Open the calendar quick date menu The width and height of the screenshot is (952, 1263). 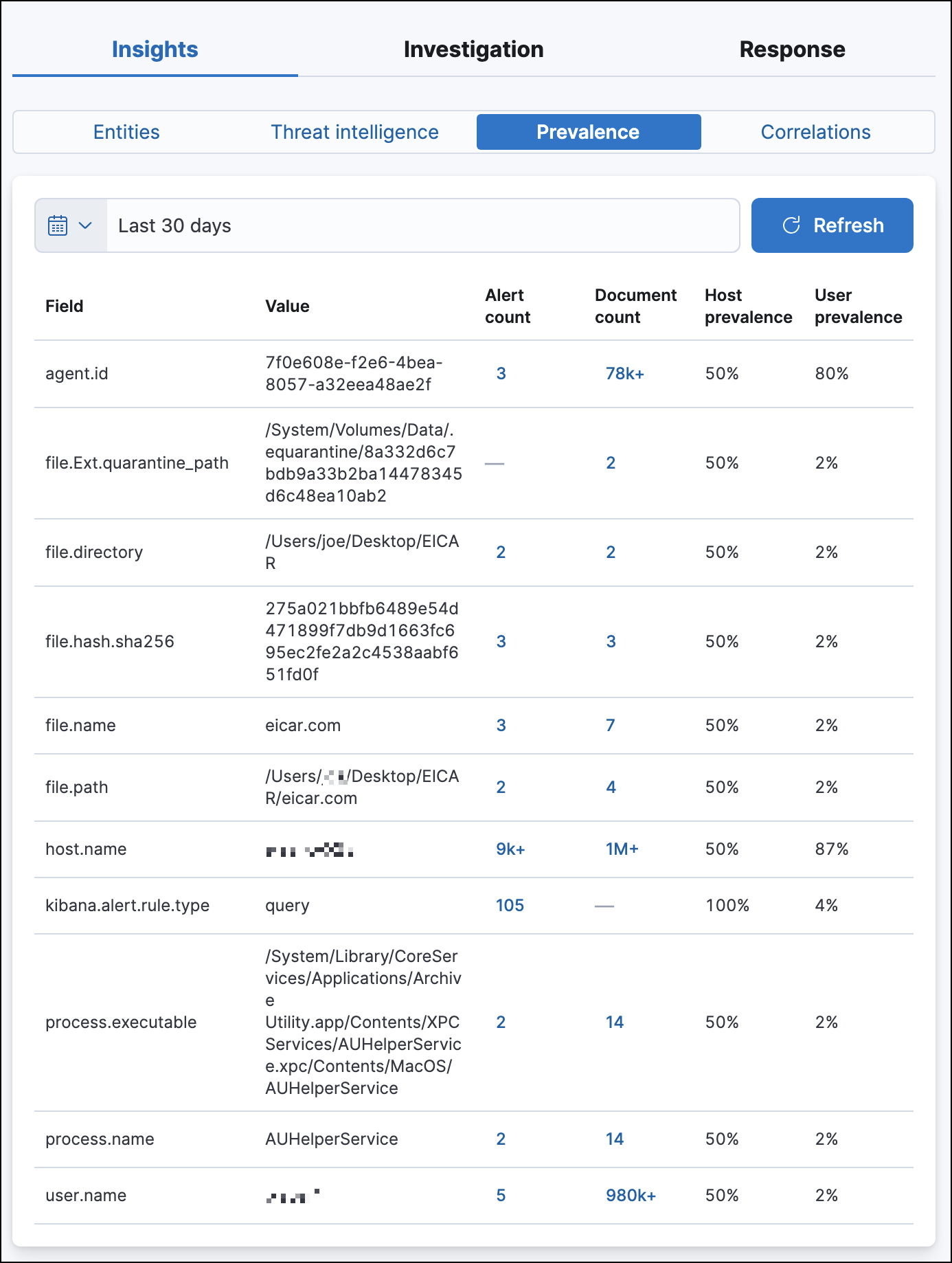[x=58, y=226]
